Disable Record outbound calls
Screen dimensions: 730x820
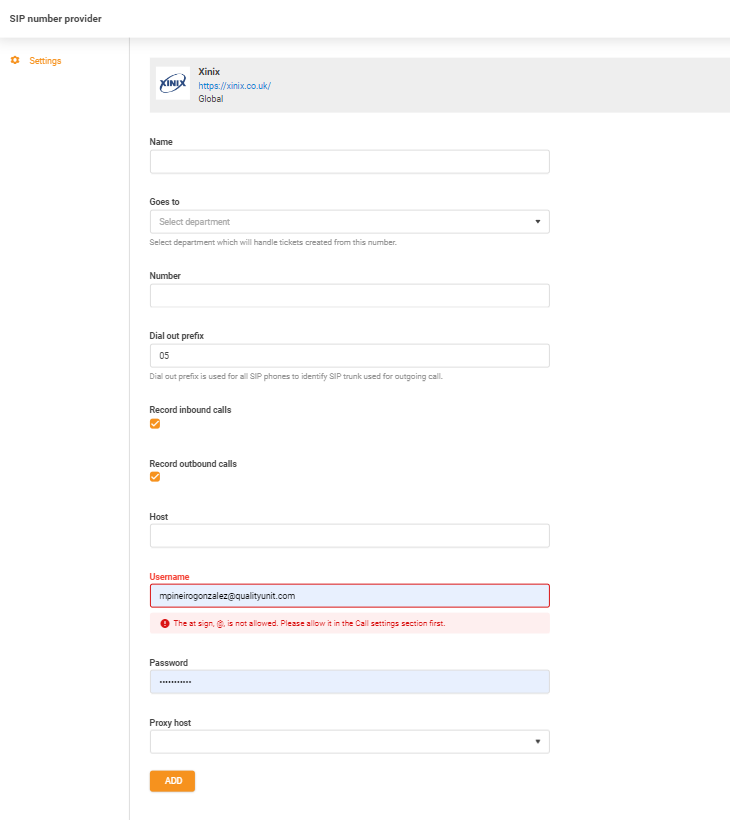[155, 477]
